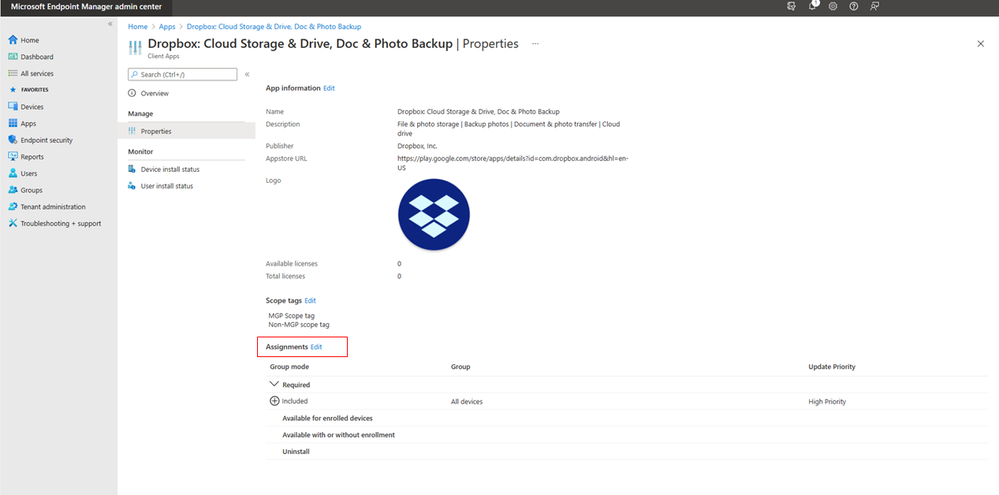The height and width of the screenshot is (495, 999).
Task: Click the Troubleshooting + support wrench icon
Action: (x=13, y=224)
